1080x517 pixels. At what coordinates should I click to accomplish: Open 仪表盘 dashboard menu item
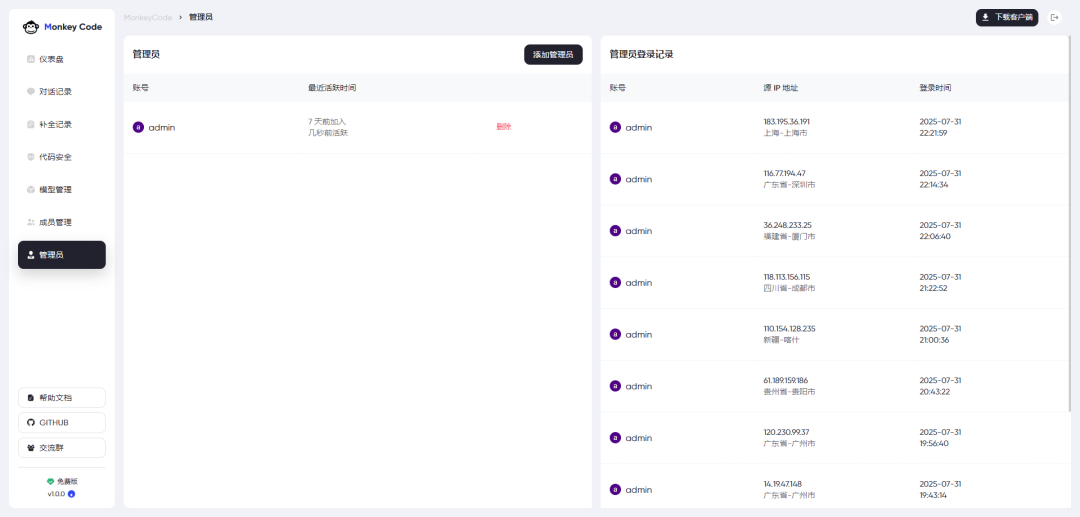(x=62, y=59)
